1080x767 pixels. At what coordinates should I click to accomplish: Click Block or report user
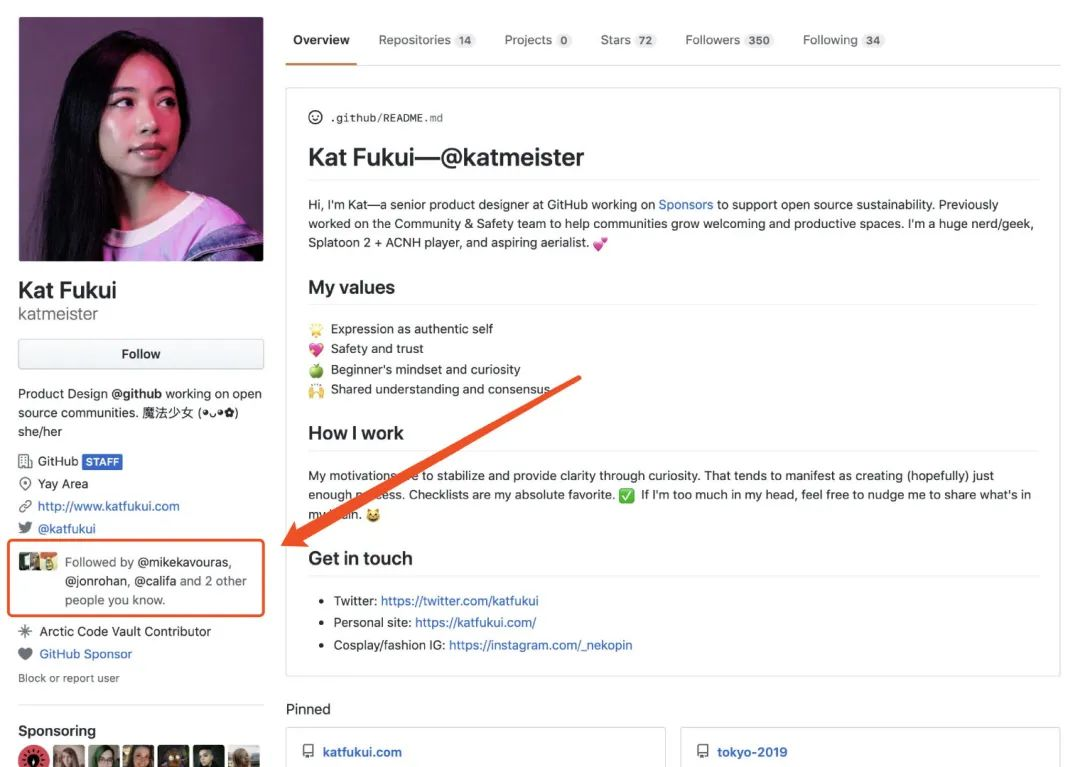click(x=69, y=678)
